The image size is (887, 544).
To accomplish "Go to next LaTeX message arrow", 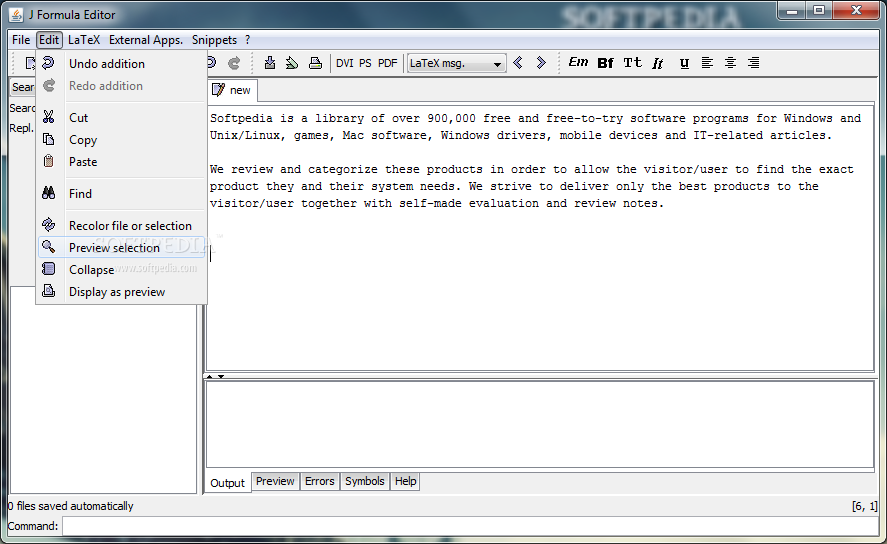I will (x=541, y=62).
